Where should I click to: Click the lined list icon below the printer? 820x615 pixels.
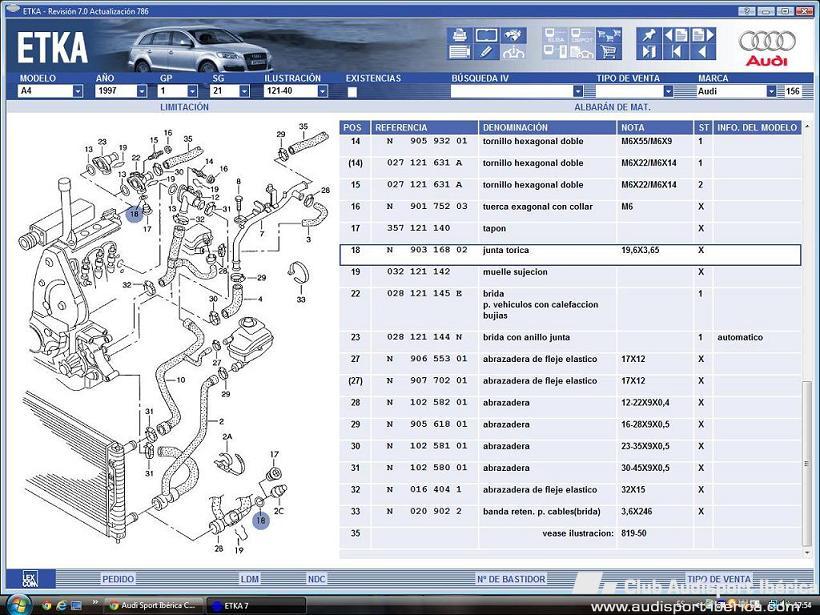[x=459, y=52]
